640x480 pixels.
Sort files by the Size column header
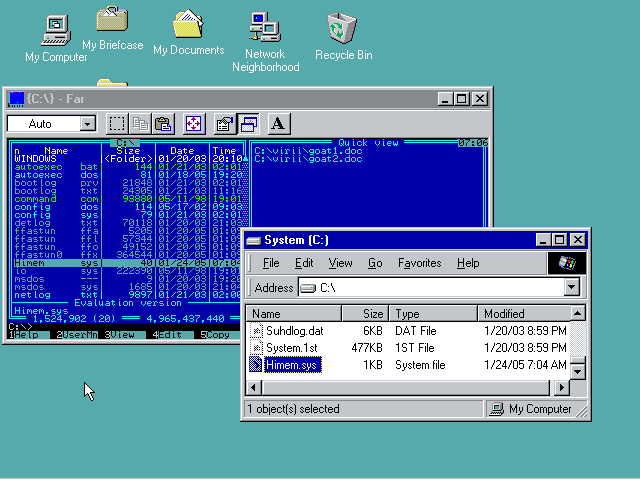point(364,313)
